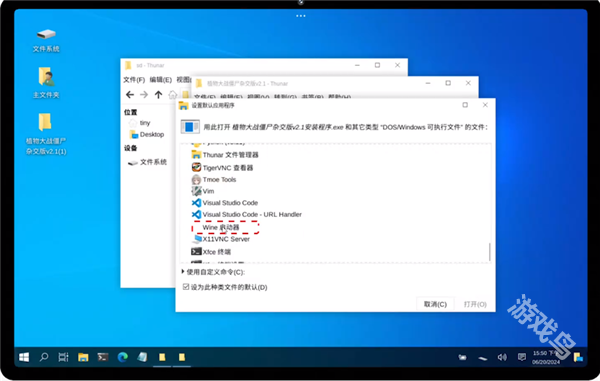Go forward in sd Thunar window

(144, 94)
